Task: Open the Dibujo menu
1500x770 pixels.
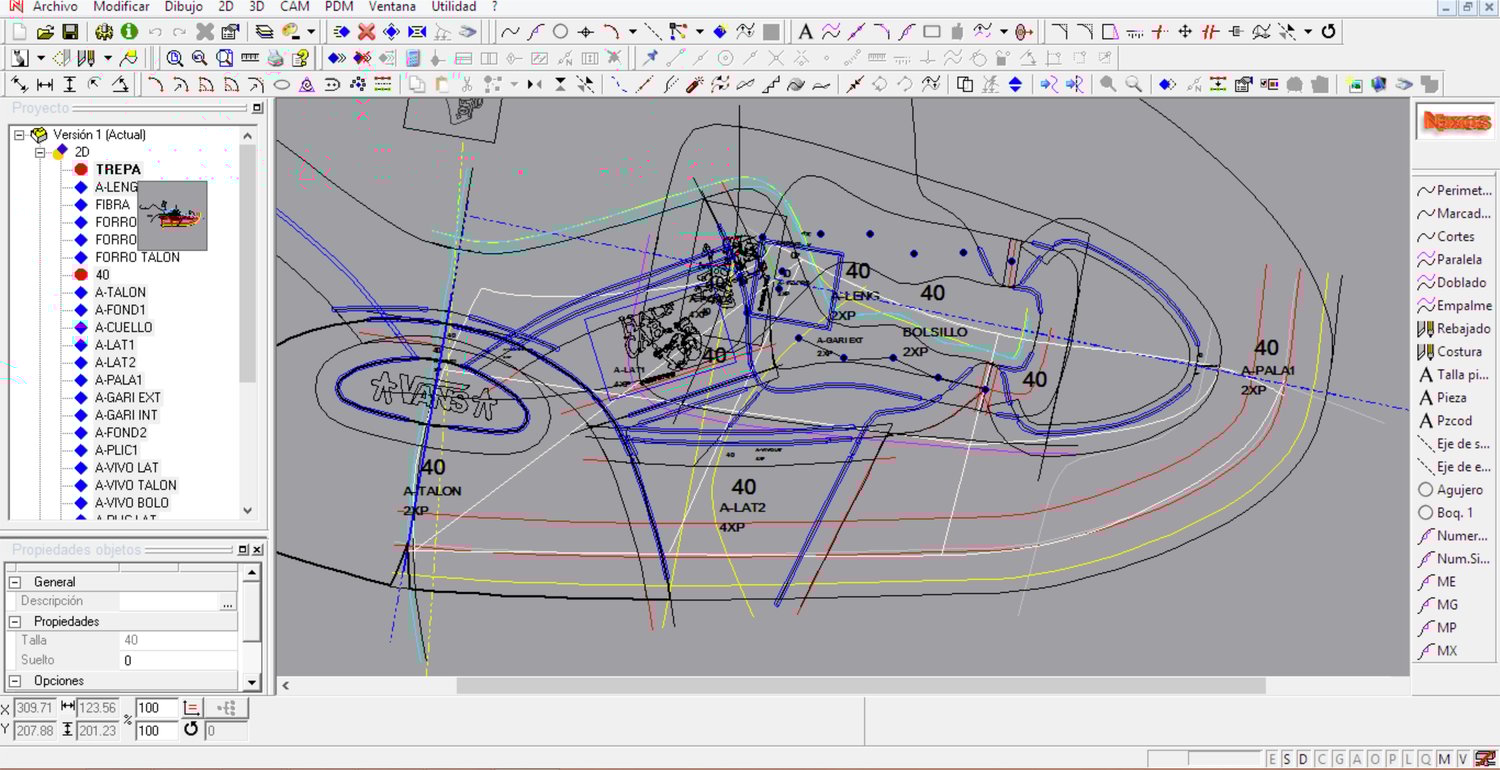Action: [184, 7]
